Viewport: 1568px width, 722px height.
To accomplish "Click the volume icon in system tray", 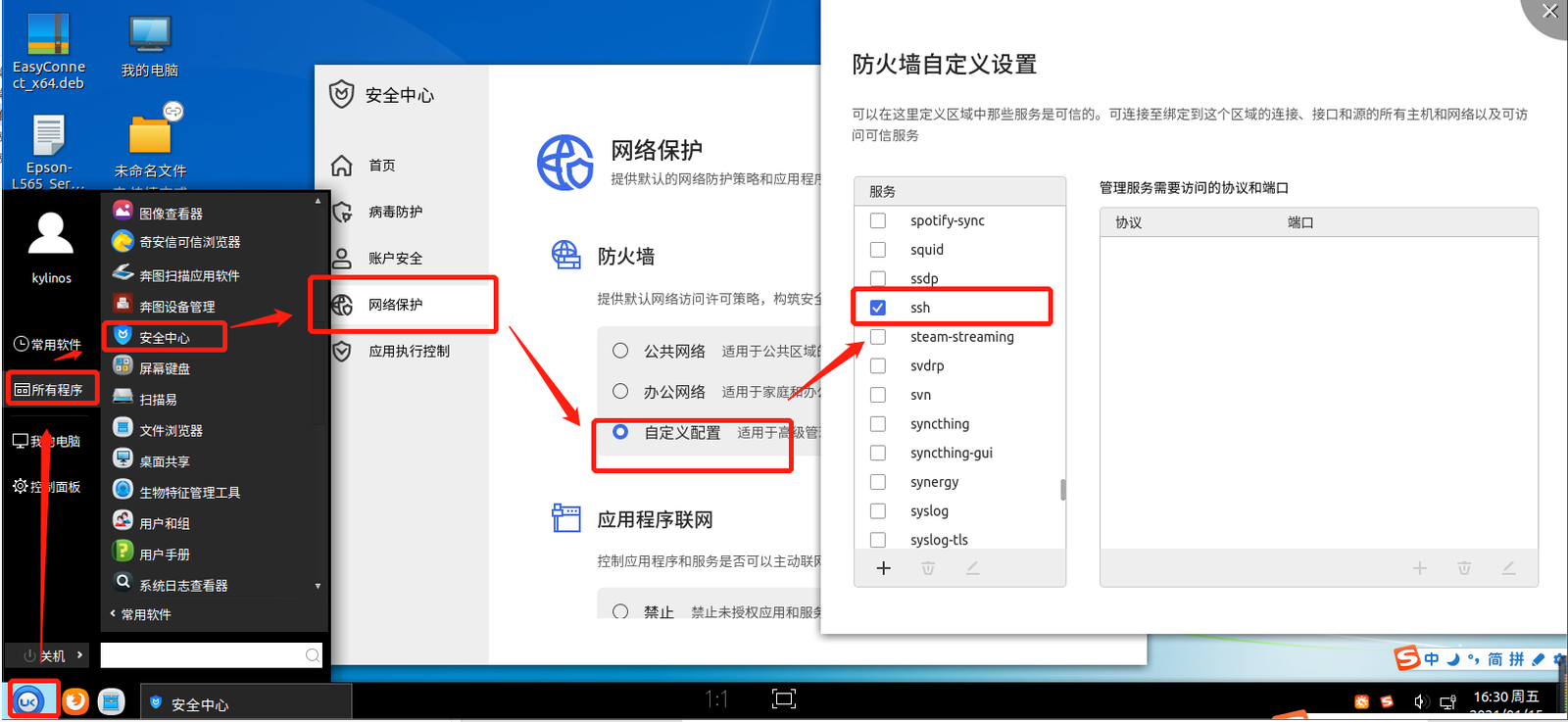I will 1420,701.
